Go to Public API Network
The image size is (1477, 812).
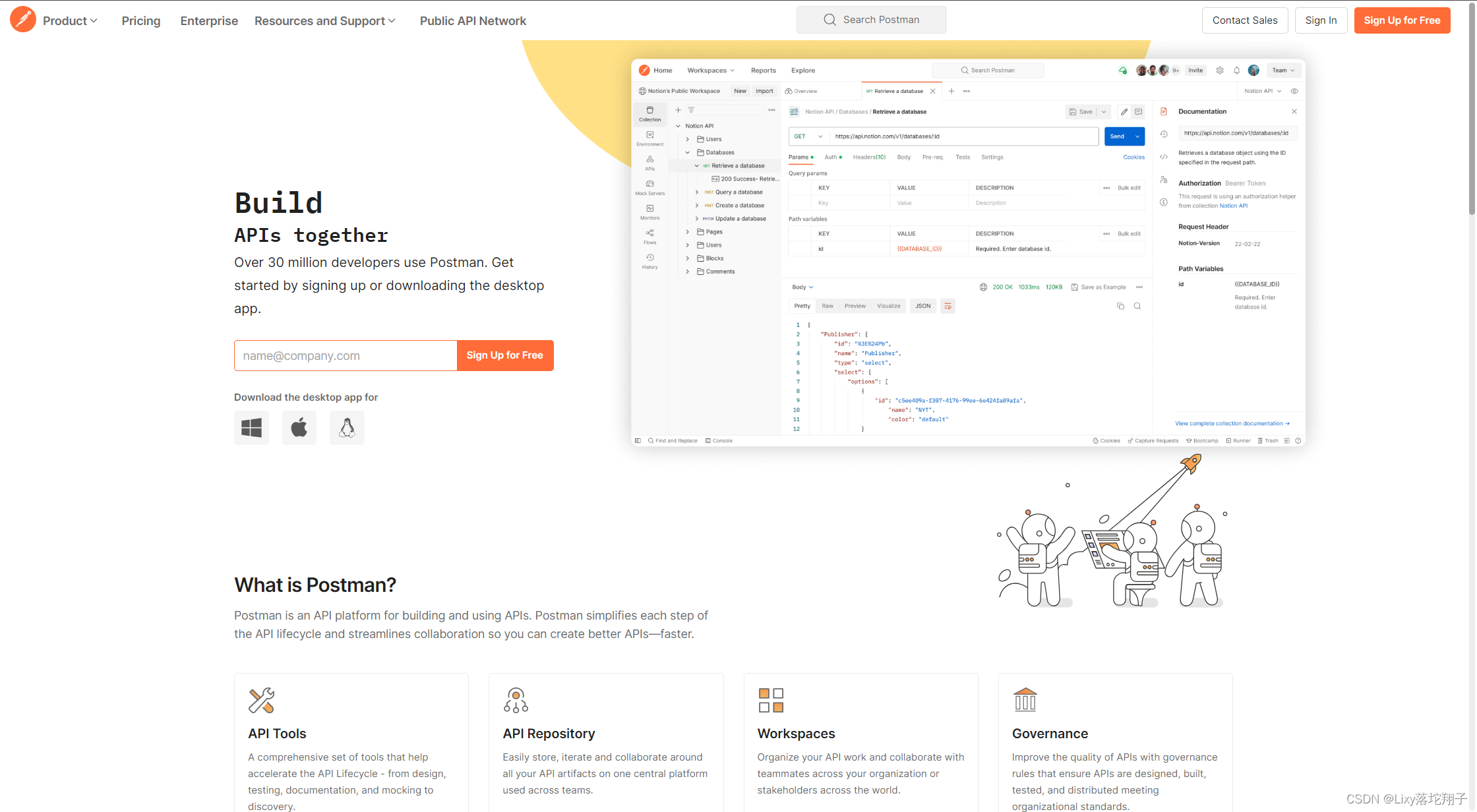[x=473, y=20]
